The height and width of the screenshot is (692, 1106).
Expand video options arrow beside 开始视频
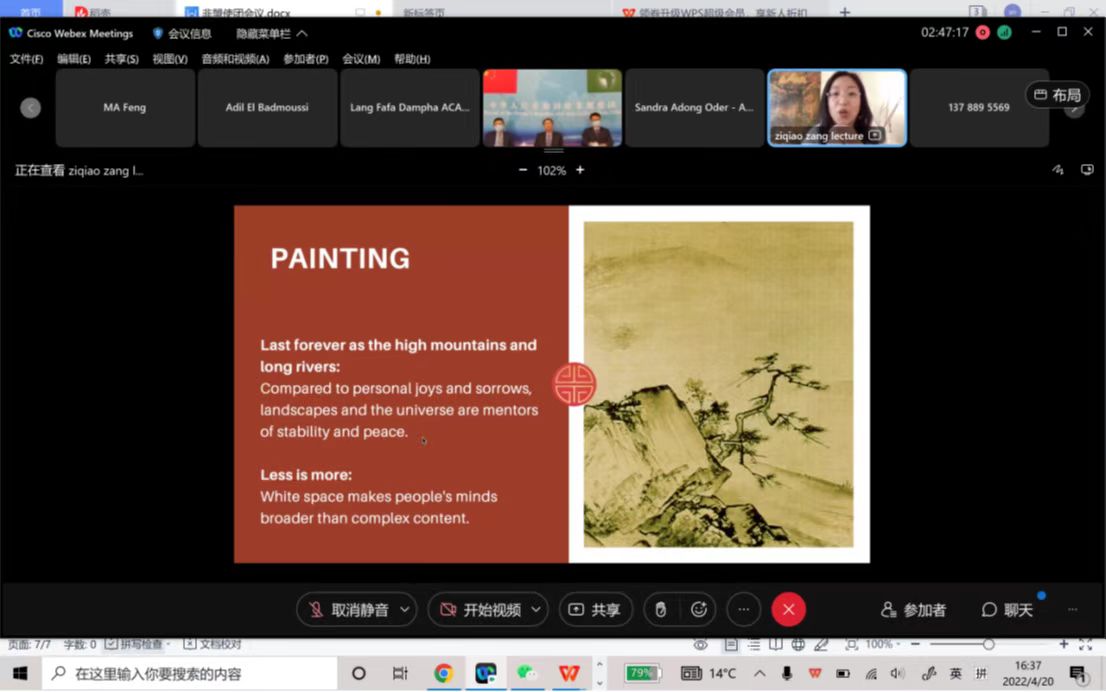(536, 609)
